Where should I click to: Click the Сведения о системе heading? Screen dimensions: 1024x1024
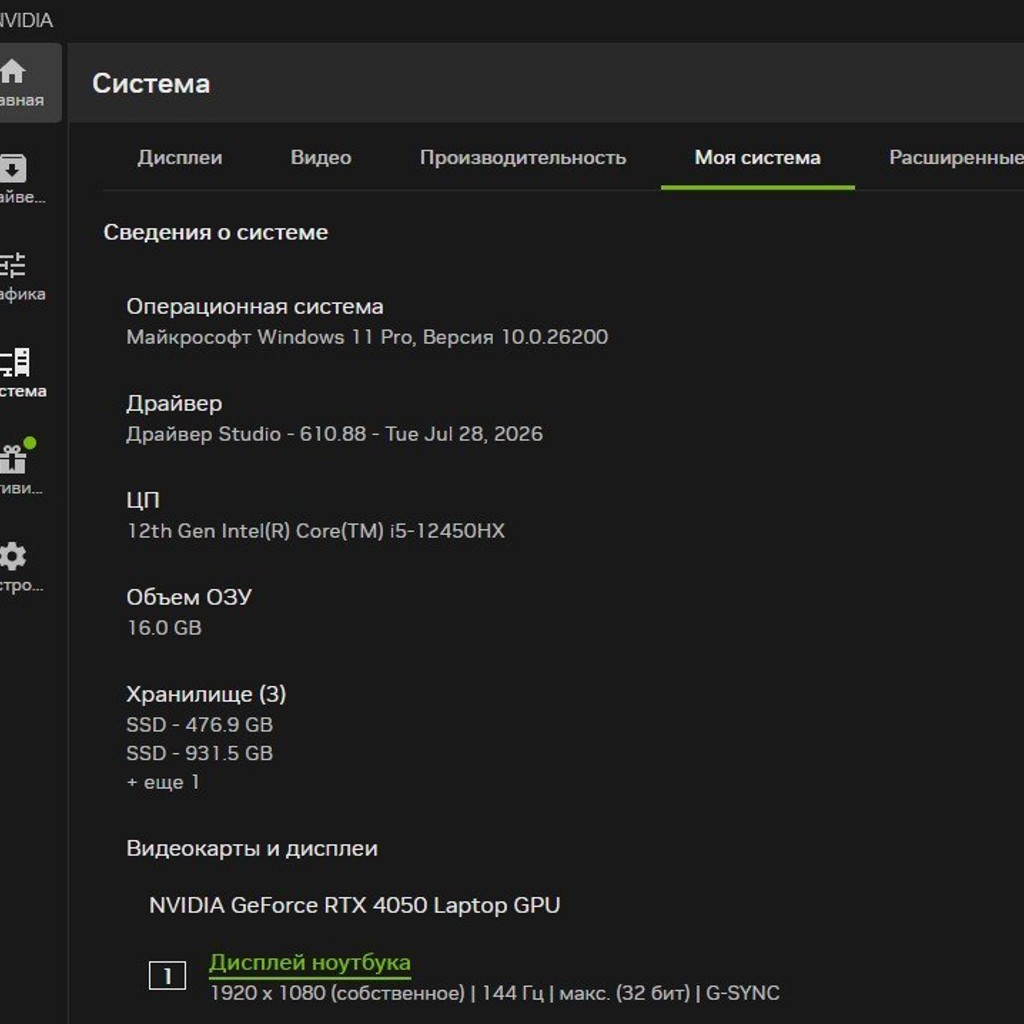216,232
